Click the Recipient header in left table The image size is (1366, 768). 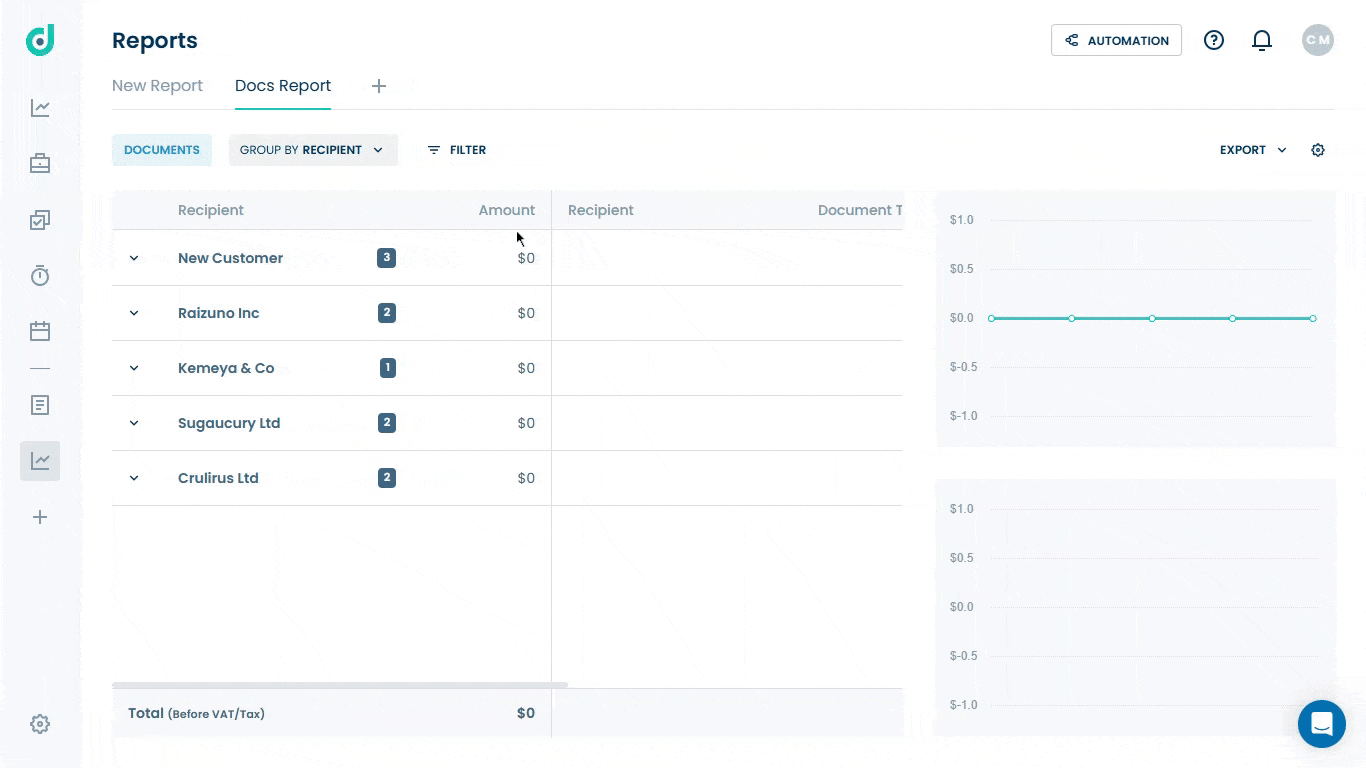pos(211,210)
